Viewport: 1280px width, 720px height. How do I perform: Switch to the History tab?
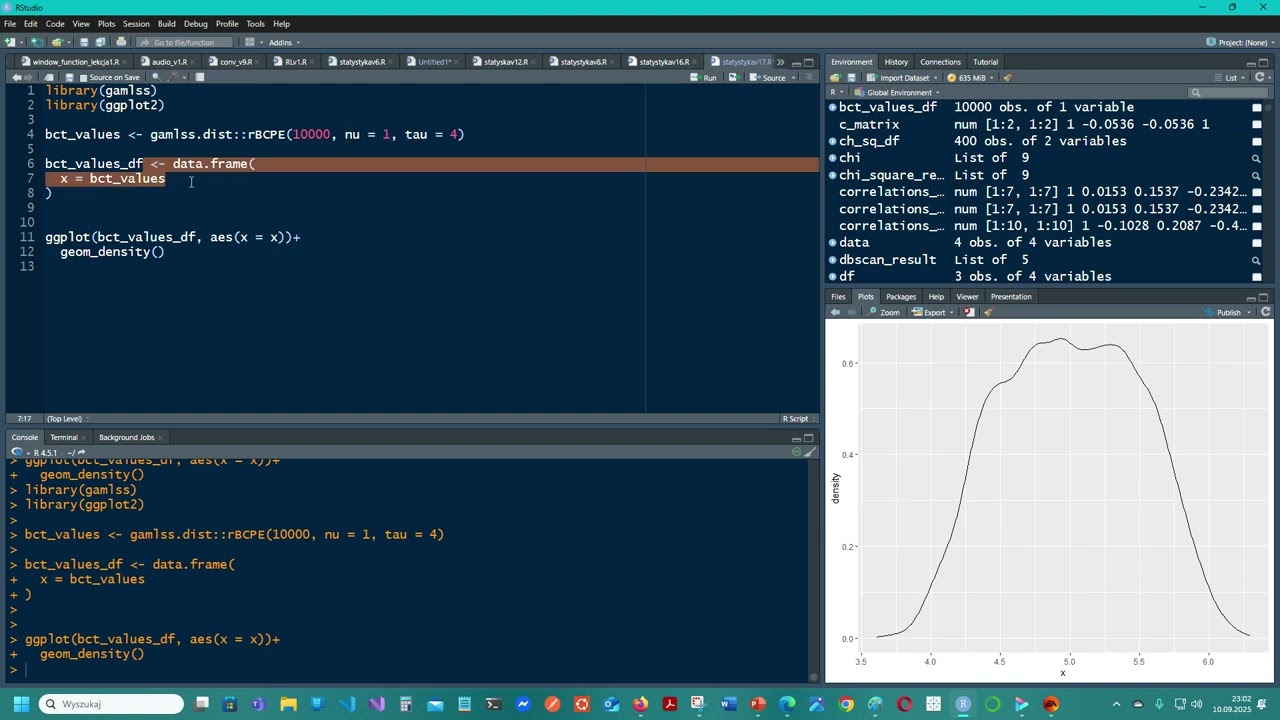point(896,62)
